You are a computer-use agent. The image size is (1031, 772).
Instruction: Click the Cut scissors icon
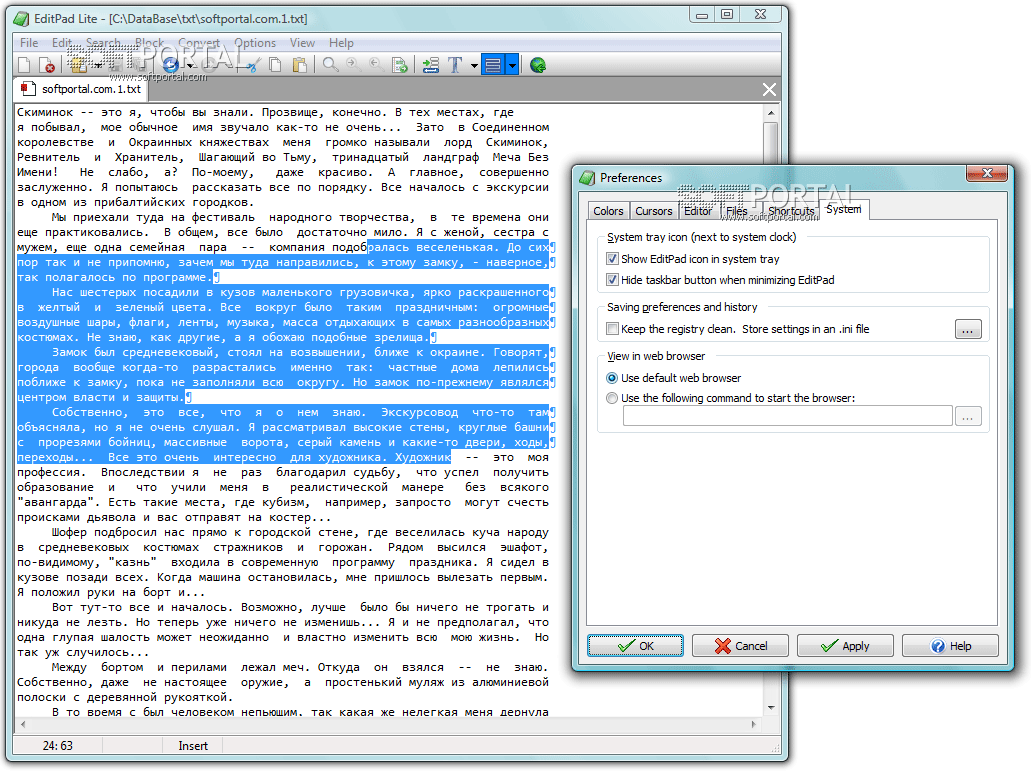click(252, 64)
